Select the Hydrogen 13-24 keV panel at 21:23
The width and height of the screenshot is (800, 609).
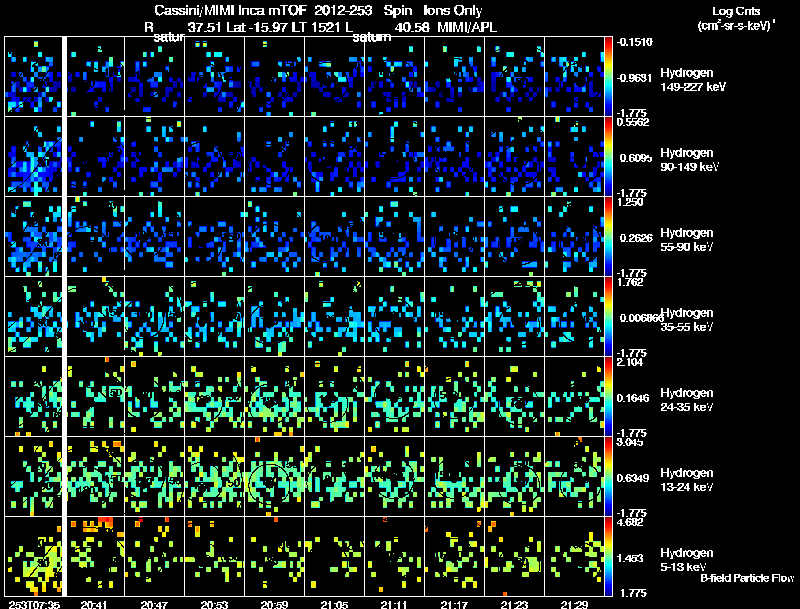514,476
